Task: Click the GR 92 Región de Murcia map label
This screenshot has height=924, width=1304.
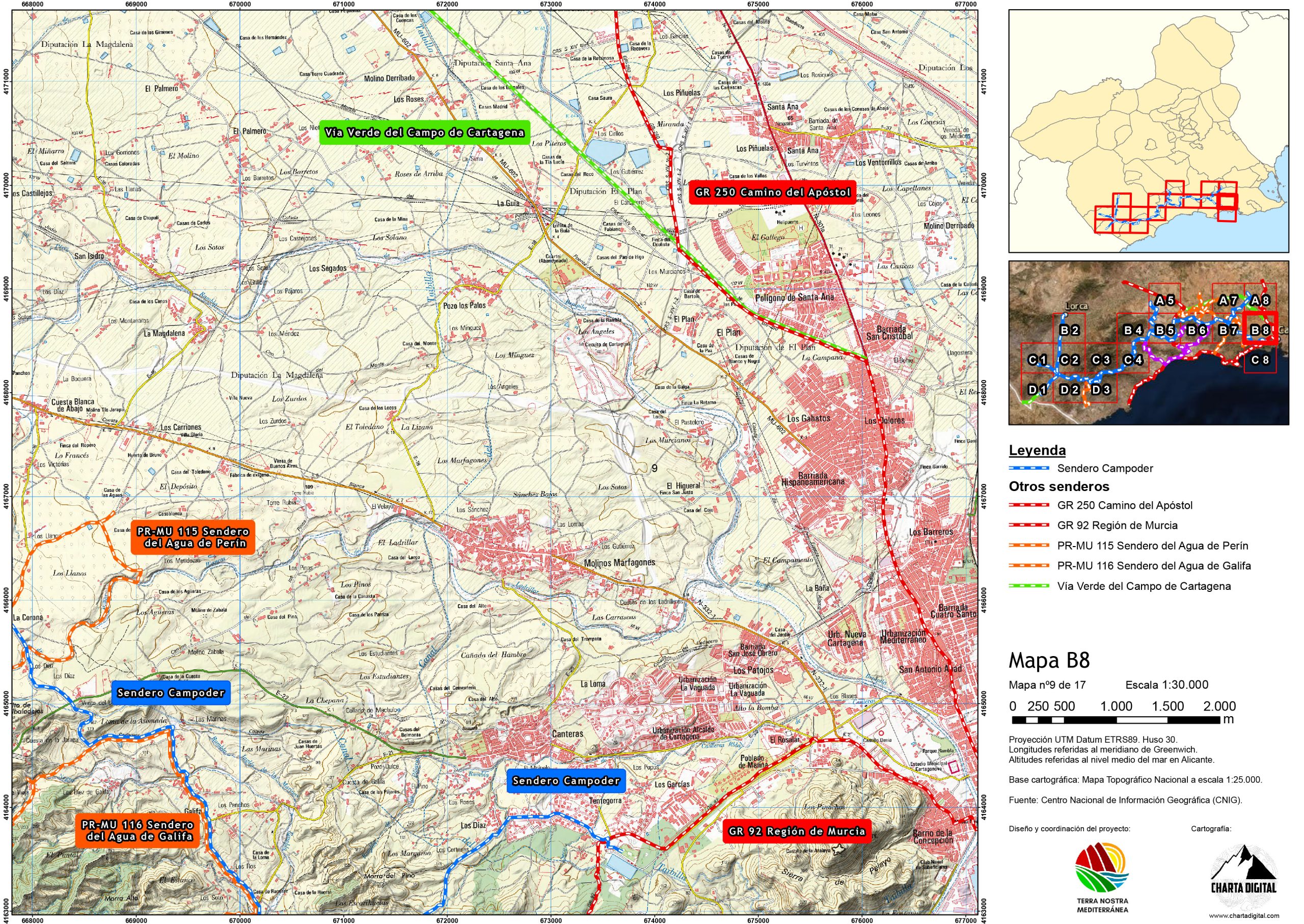Action: click(x=797, y=831)
